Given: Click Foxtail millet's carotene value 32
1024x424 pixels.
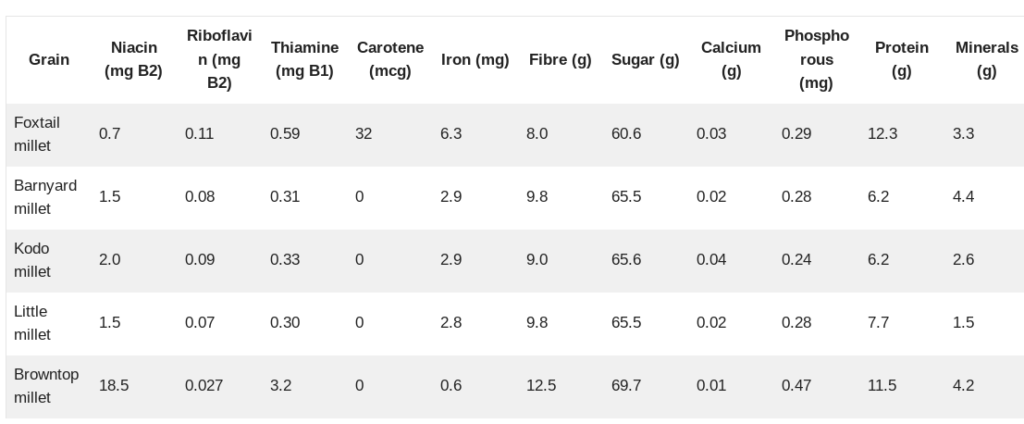Looking at the screenshot, I should point(363,134).
